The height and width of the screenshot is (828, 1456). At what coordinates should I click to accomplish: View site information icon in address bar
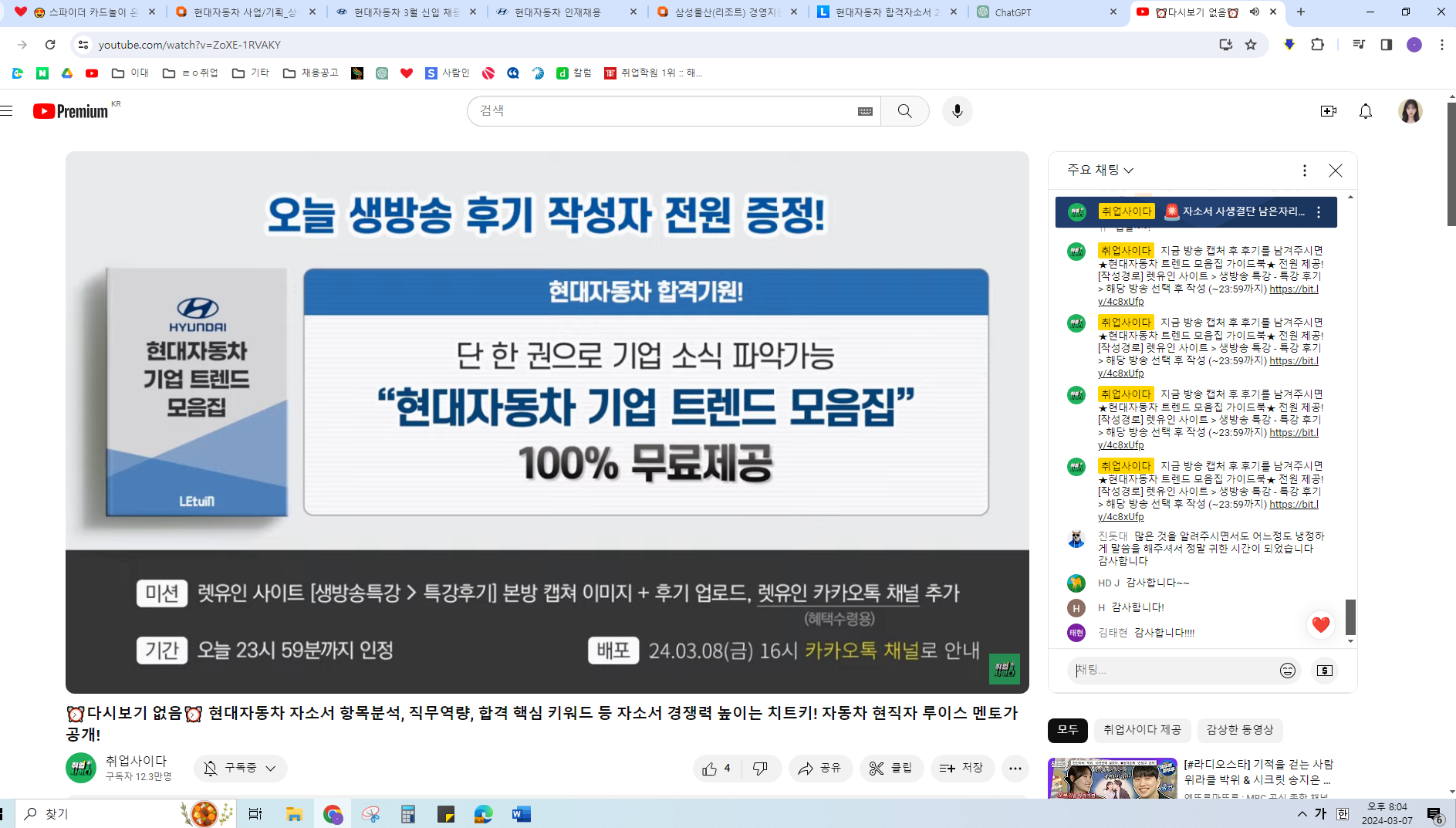pyautogui.click(x=83, y=45)
